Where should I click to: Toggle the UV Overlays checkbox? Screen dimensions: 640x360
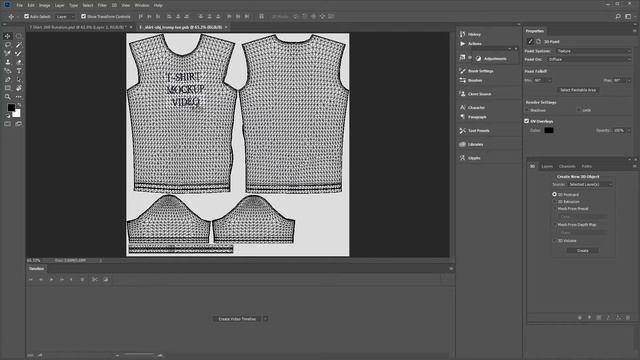[527, 121]
